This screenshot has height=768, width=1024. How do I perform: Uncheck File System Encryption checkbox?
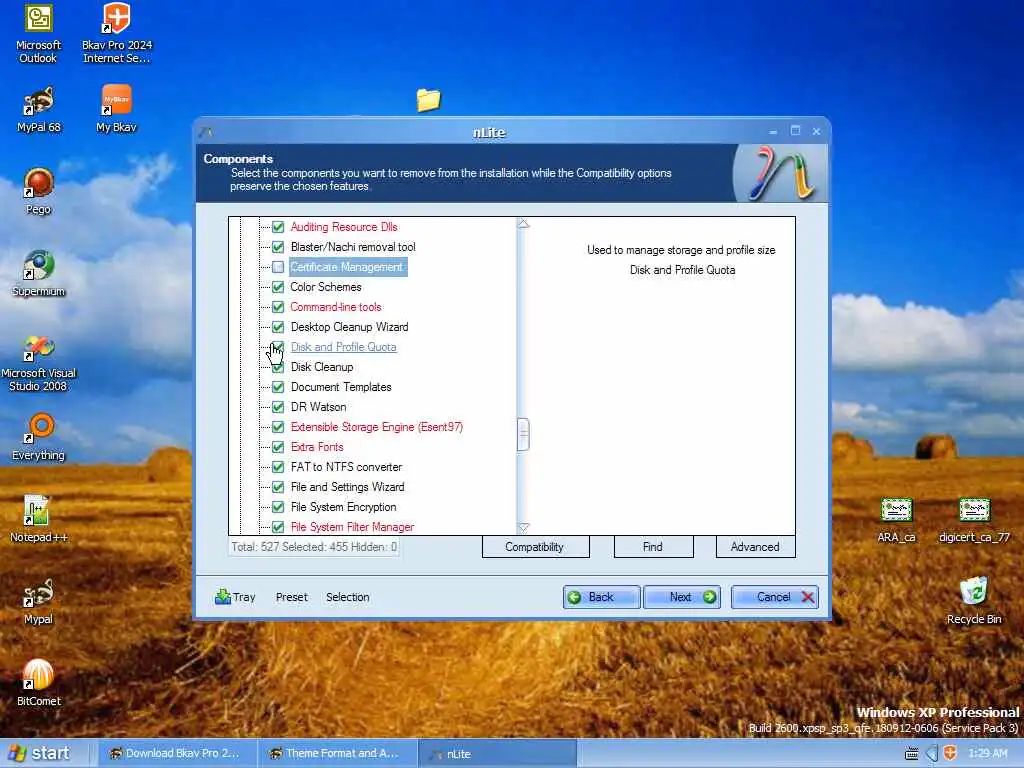point(278,507)
